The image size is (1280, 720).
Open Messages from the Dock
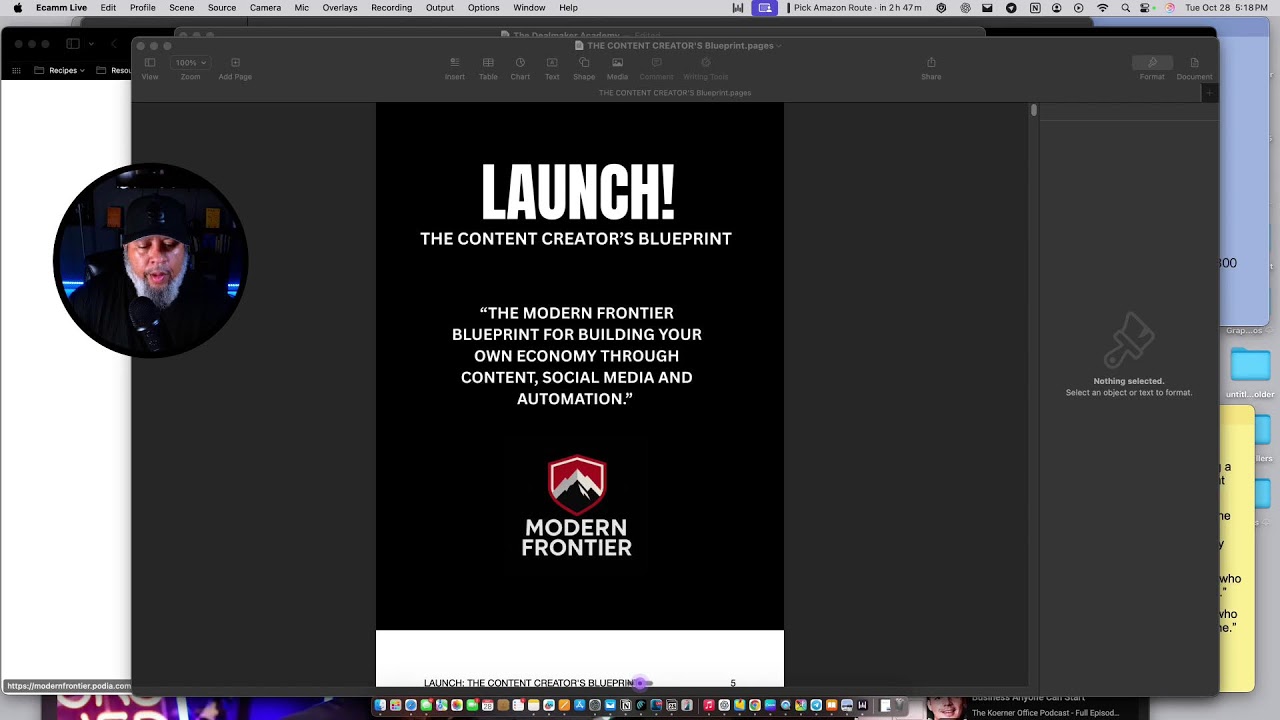[426, 706]
